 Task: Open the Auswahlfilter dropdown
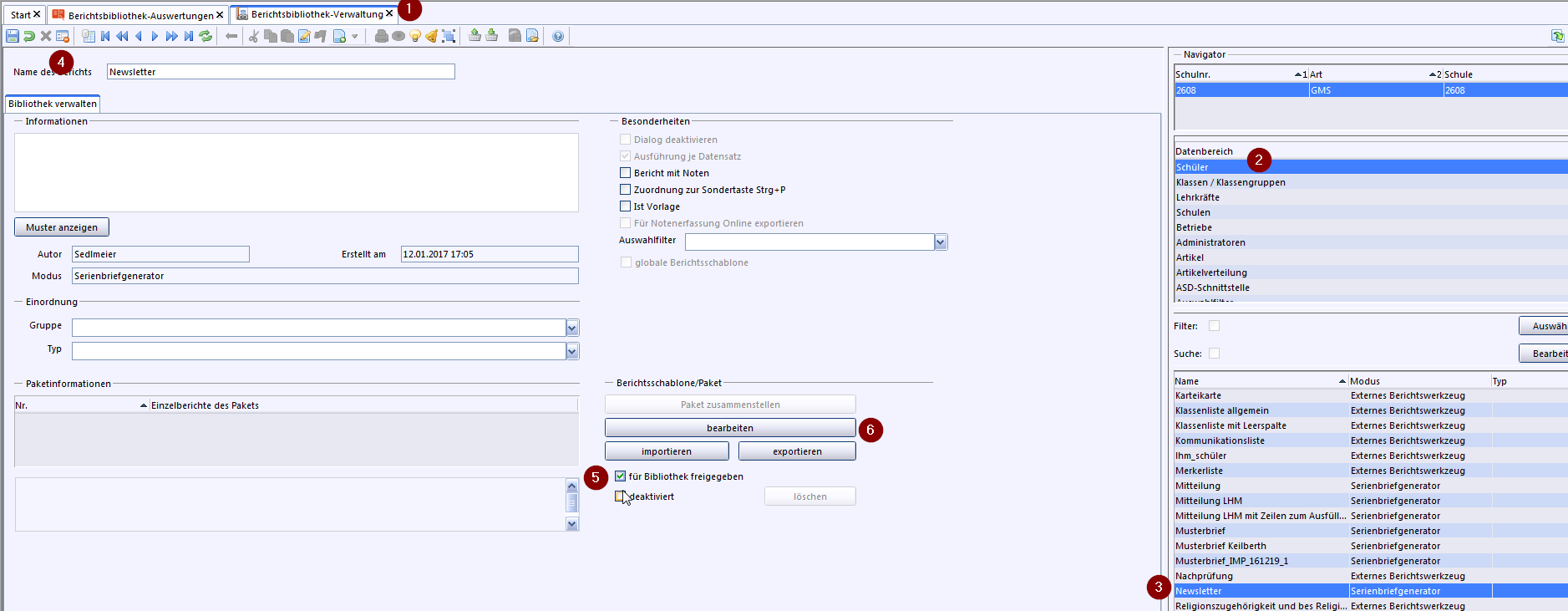click(941, 242)
